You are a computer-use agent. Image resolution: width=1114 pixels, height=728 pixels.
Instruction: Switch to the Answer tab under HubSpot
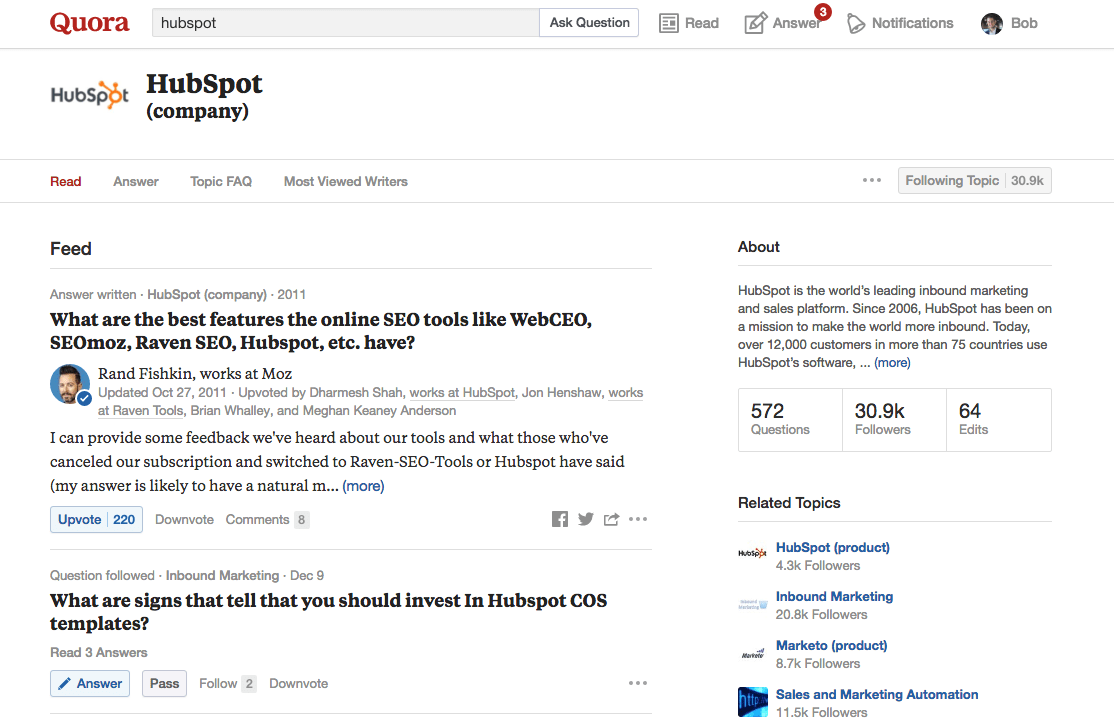click(136, 181)
